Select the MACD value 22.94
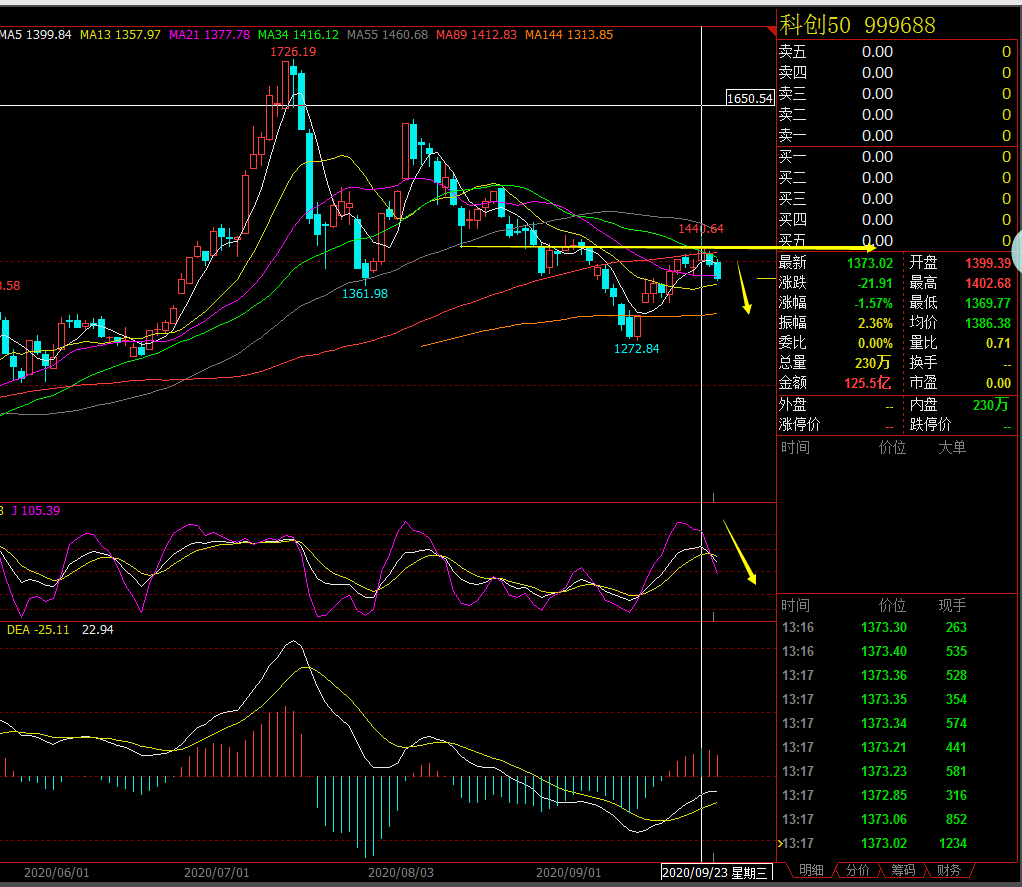The width and height of the screenshot is (1022, 887). (98, 630)
